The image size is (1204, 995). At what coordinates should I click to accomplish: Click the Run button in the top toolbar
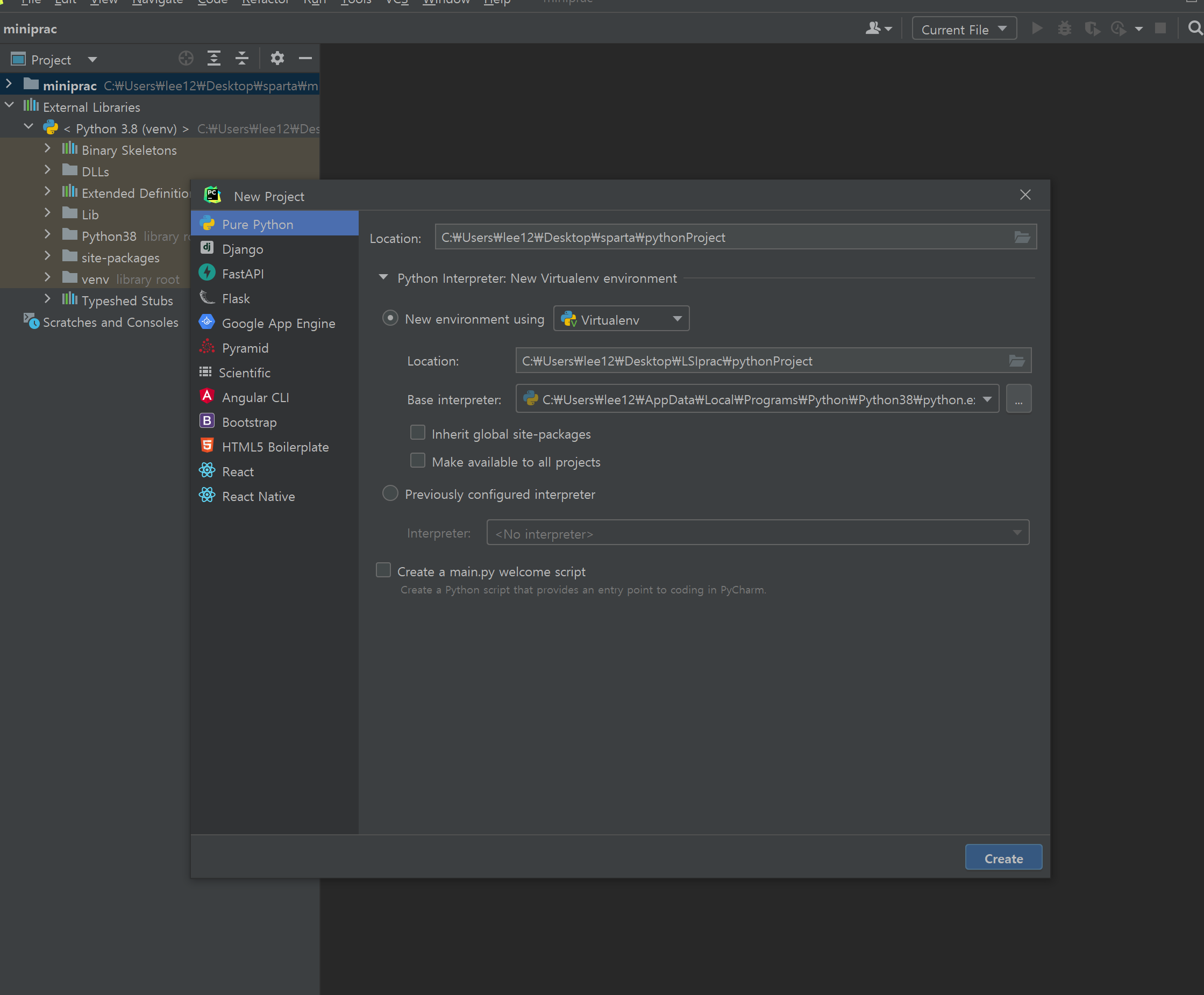click(x=1037, y=28)
